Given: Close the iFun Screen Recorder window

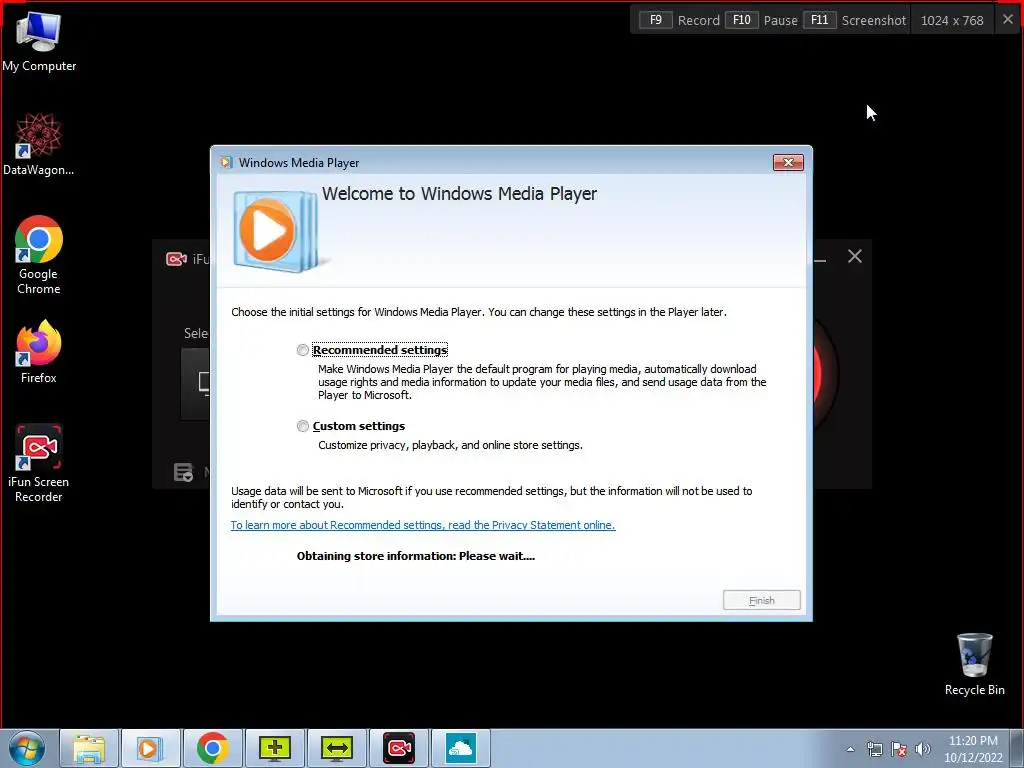Looking at the screenshot, I should click(855, 256).
